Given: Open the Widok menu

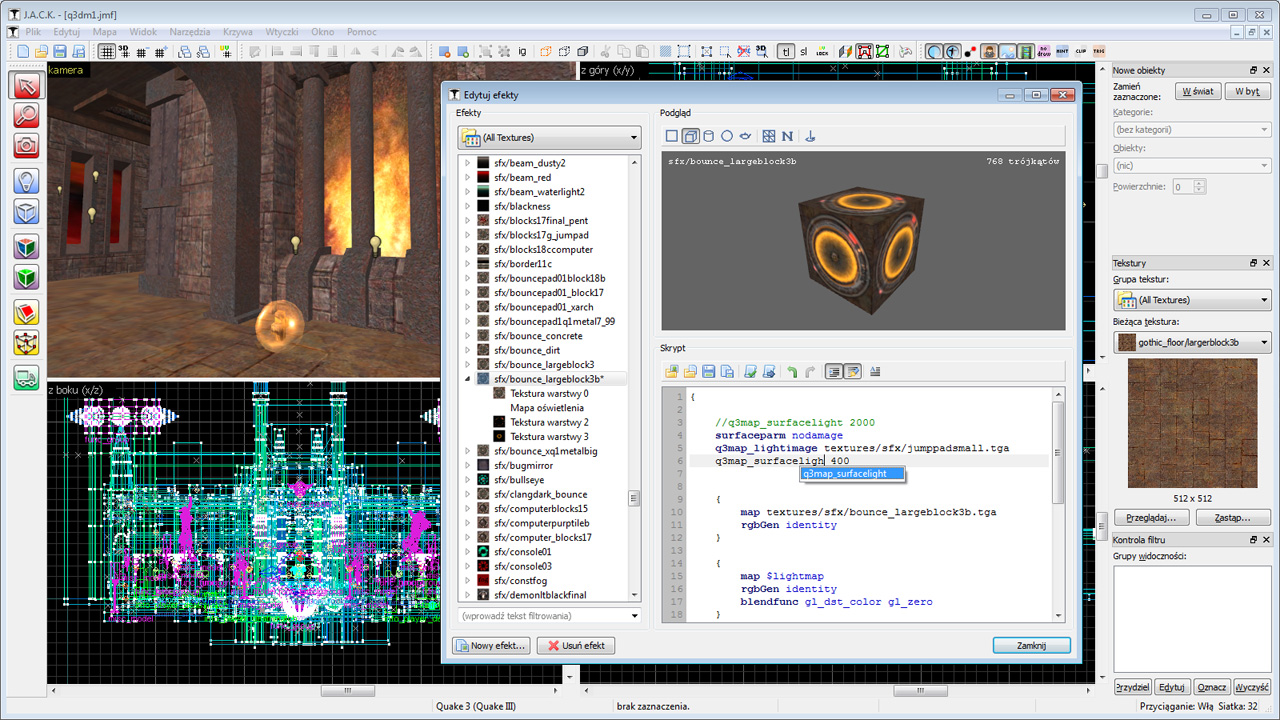Looking at the screenshot, I should (x=143, y=32).
